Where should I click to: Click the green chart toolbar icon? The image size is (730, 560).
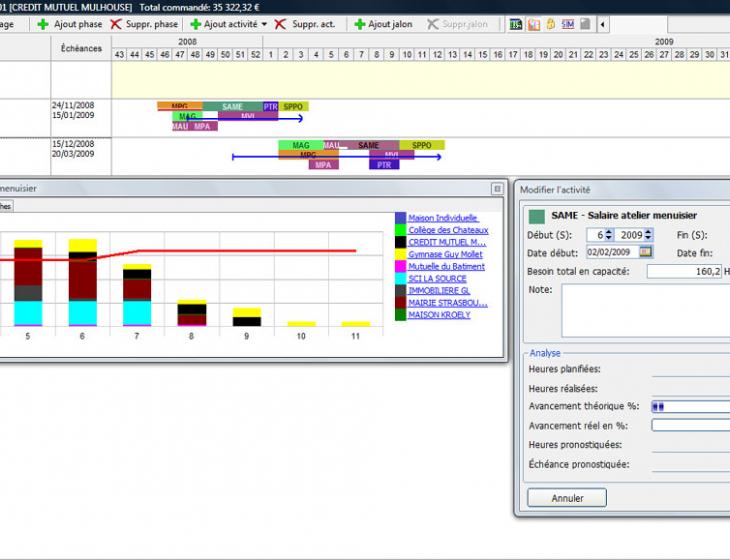tap(516, 24)
